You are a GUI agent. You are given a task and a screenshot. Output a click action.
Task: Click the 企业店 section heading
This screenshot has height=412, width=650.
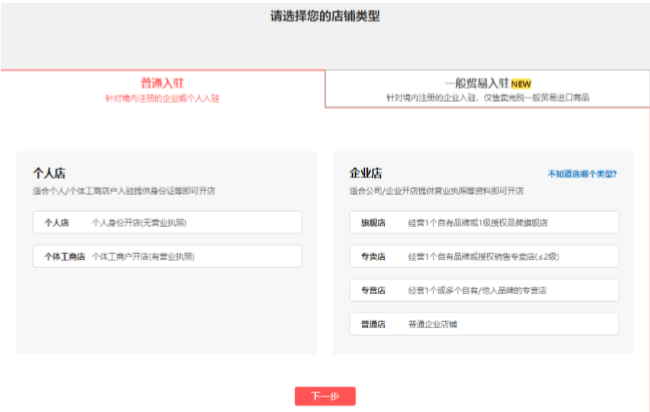pos(366,173)
